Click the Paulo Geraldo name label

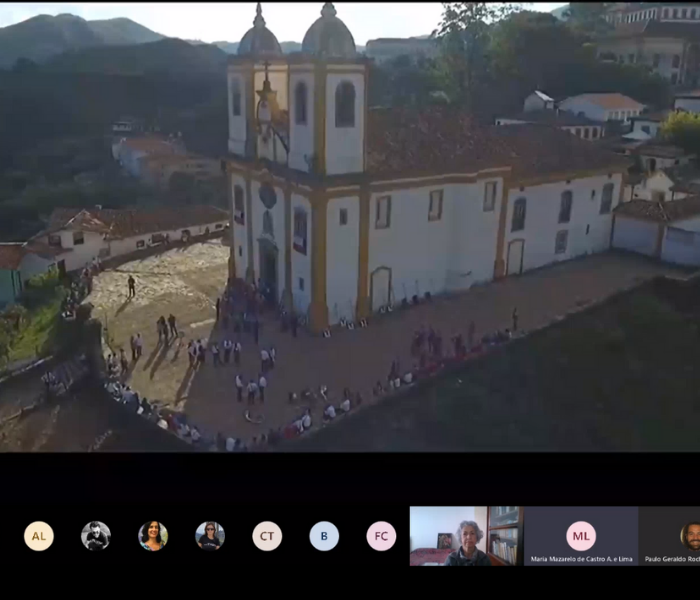pyautogui.click(x=672, y=559)
